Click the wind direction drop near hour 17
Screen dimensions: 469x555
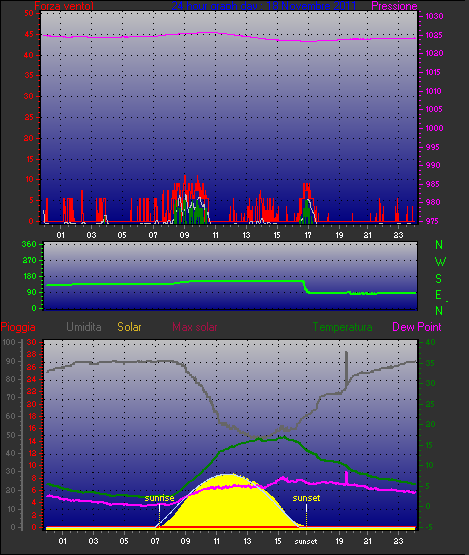(x=305, y=286)
